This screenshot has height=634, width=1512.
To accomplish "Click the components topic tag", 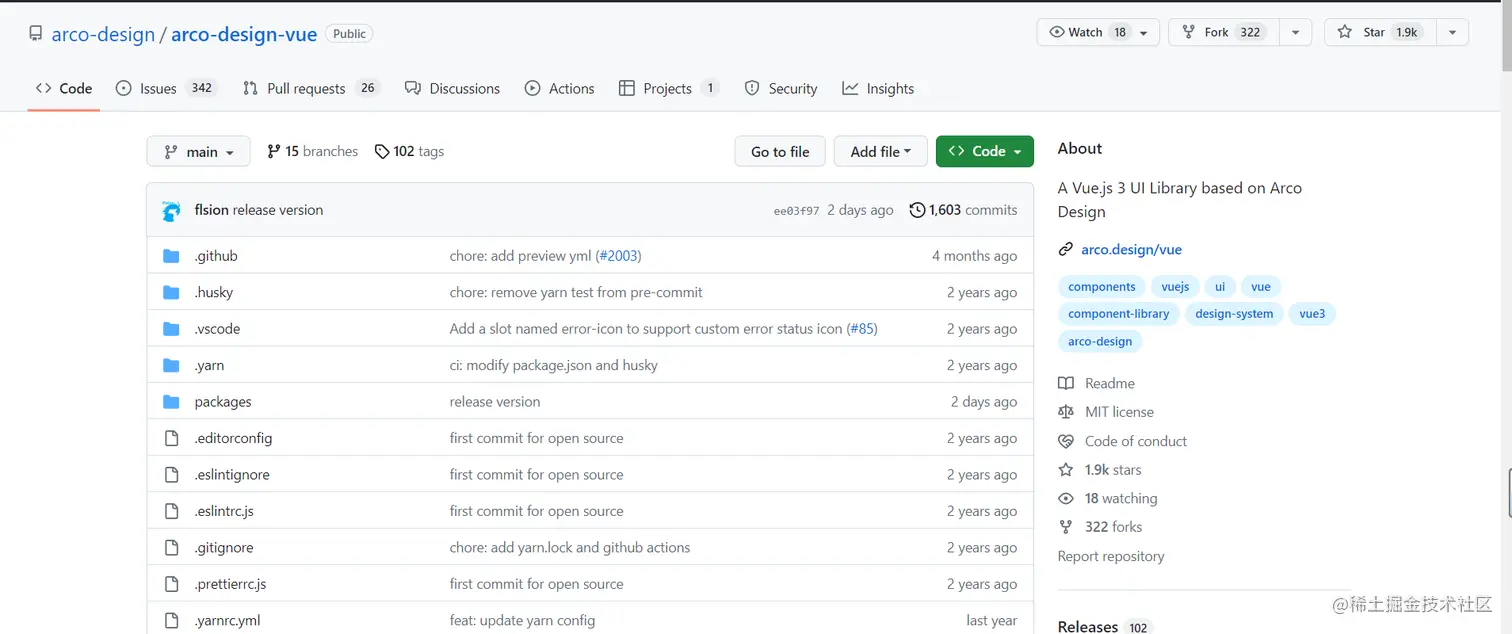I will click(x=1102, y=287).
